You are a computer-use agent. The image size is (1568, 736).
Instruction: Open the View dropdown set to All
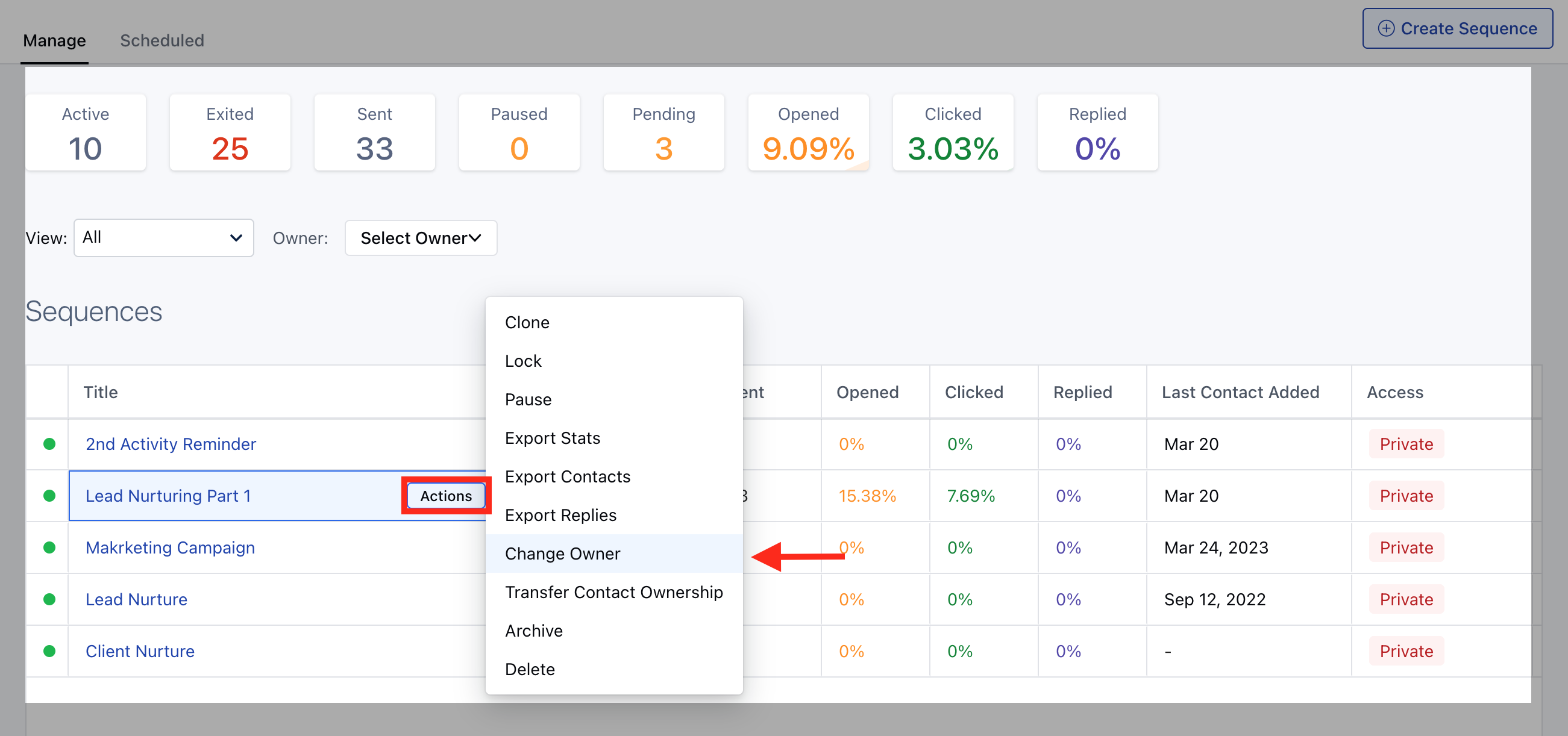pos(164,238)
